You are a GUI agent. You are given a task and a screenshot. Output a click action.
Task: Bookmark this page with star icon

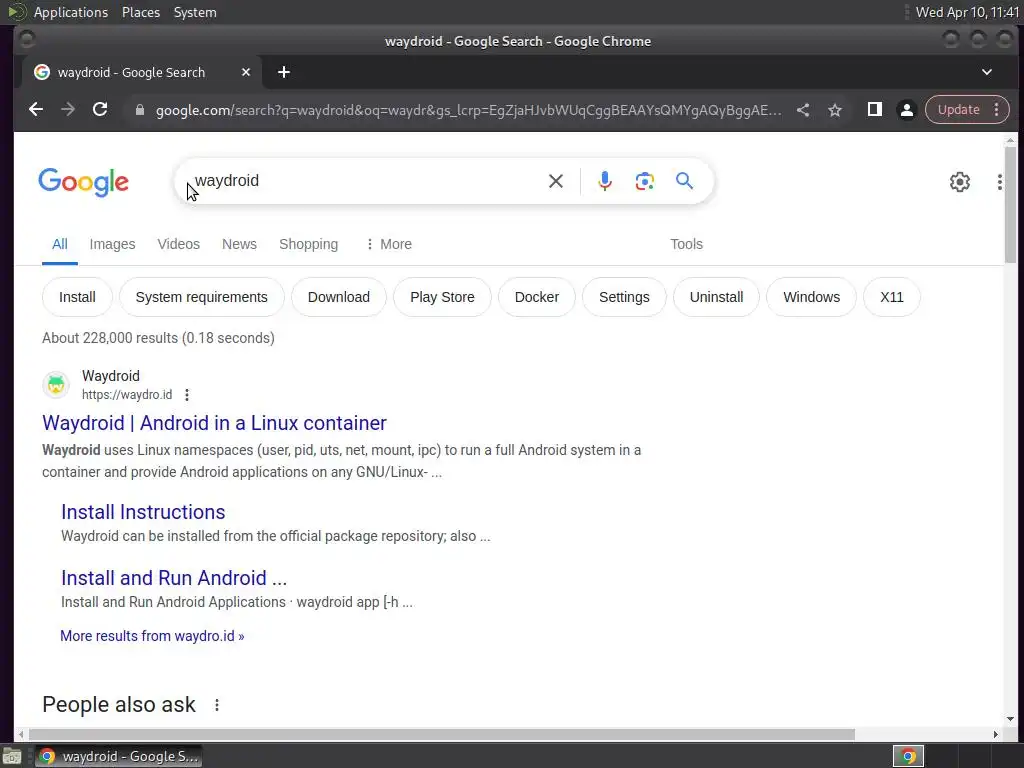point(835,110)
